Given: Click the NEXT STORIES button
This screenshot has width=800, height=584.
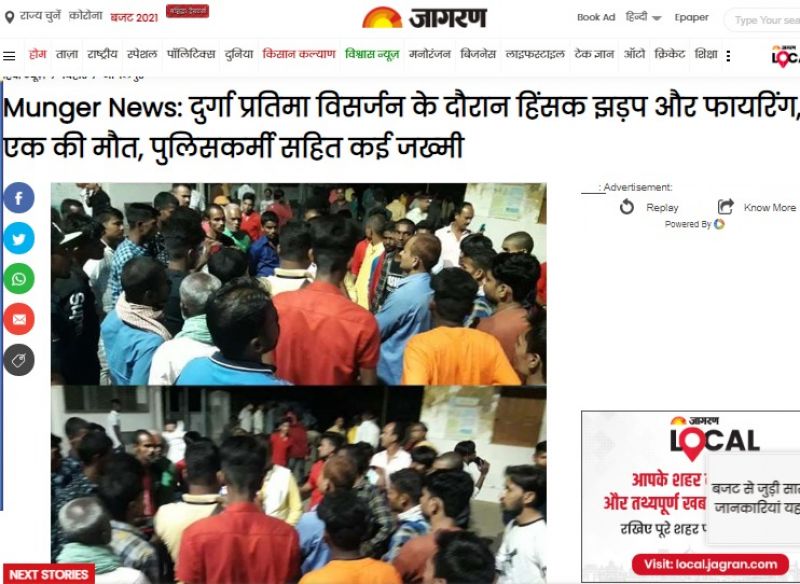Looking at the screenshot, I should [x=49, y=574].
